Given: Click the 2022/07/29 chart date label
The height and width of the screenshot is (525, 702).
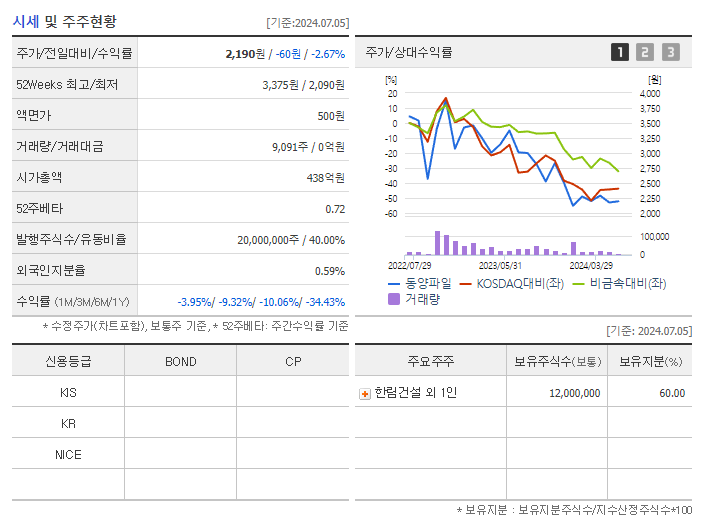Looking at the screenshot, I should pyautogui.click(x=409, y=265).
